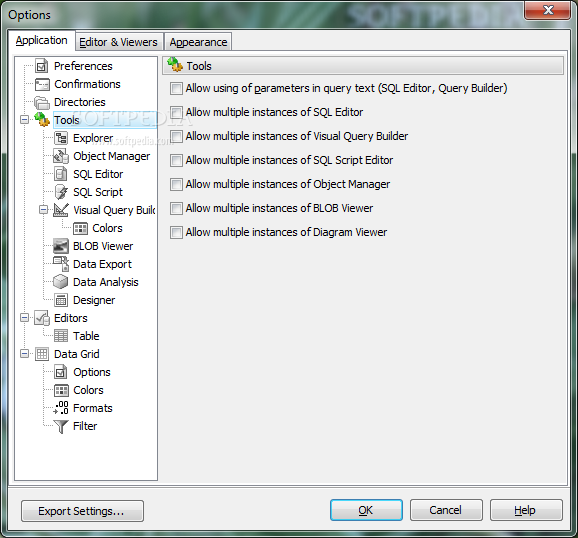Click the Visual Query Builder icon
The height and width of the screenshot is (538, 578).
pos(61,210)
